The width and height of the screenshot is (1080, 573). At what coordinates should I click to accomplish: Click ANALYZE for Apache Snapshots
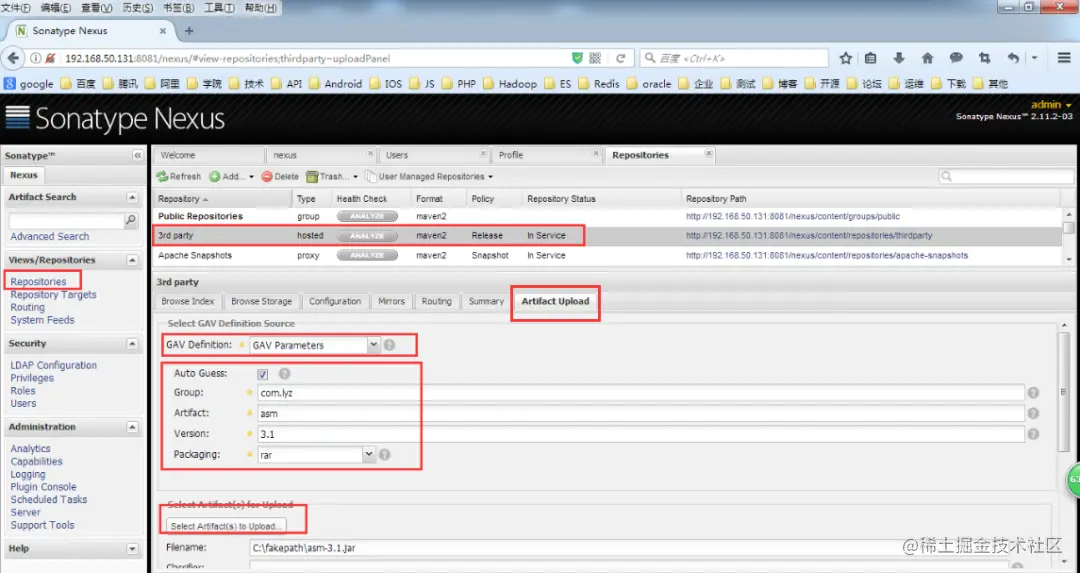[367, 256]
